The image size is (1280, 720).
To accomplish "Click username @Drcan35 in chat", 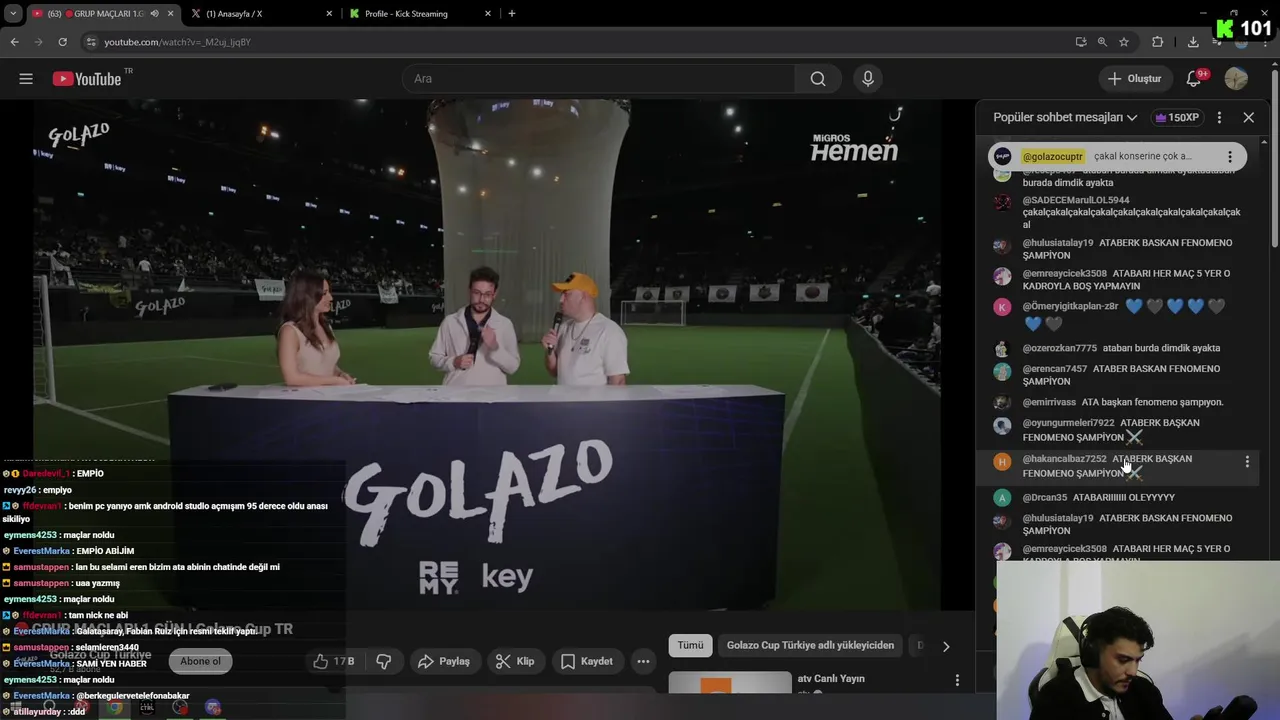I will pyautogui.click(x=1044, y=497).
